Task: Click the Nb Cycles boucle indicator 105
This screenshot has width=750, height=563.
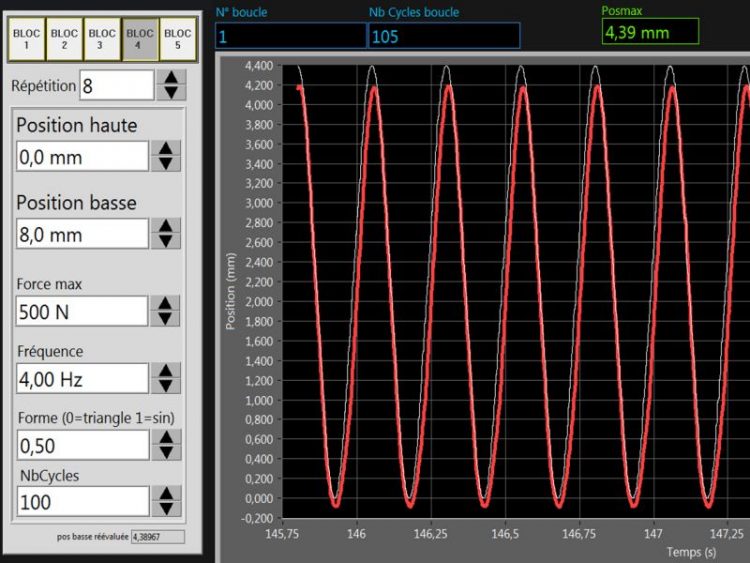Action: (444, 36)
